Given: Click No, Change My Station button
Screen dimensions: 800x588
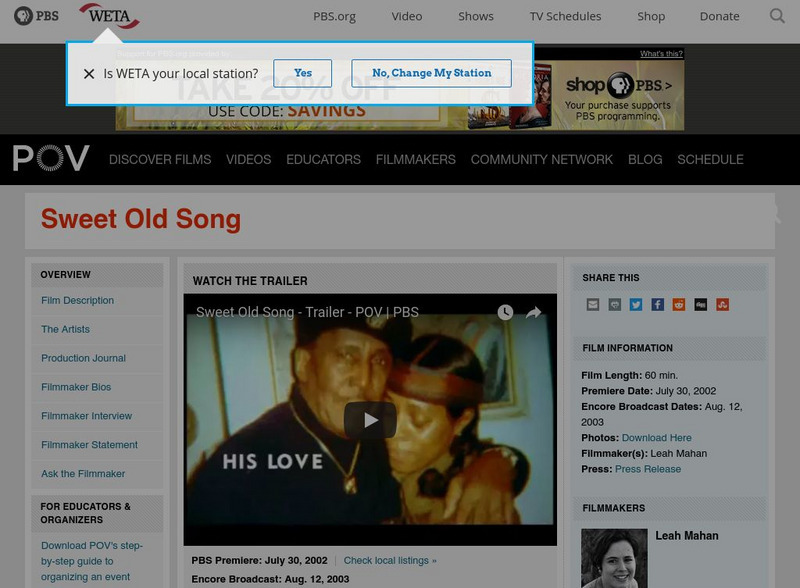Looking at the screenshot, I should [432, 73].
